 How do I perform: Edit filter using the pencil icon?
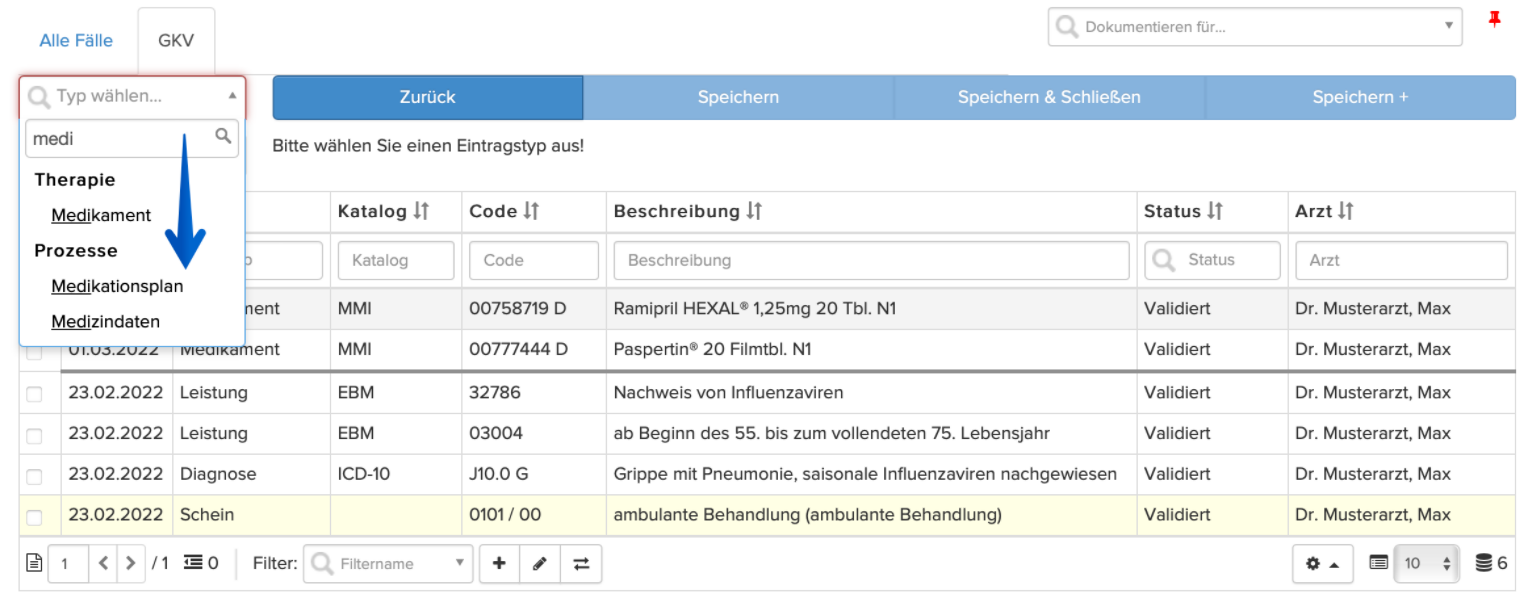click(x=540, y=564)
